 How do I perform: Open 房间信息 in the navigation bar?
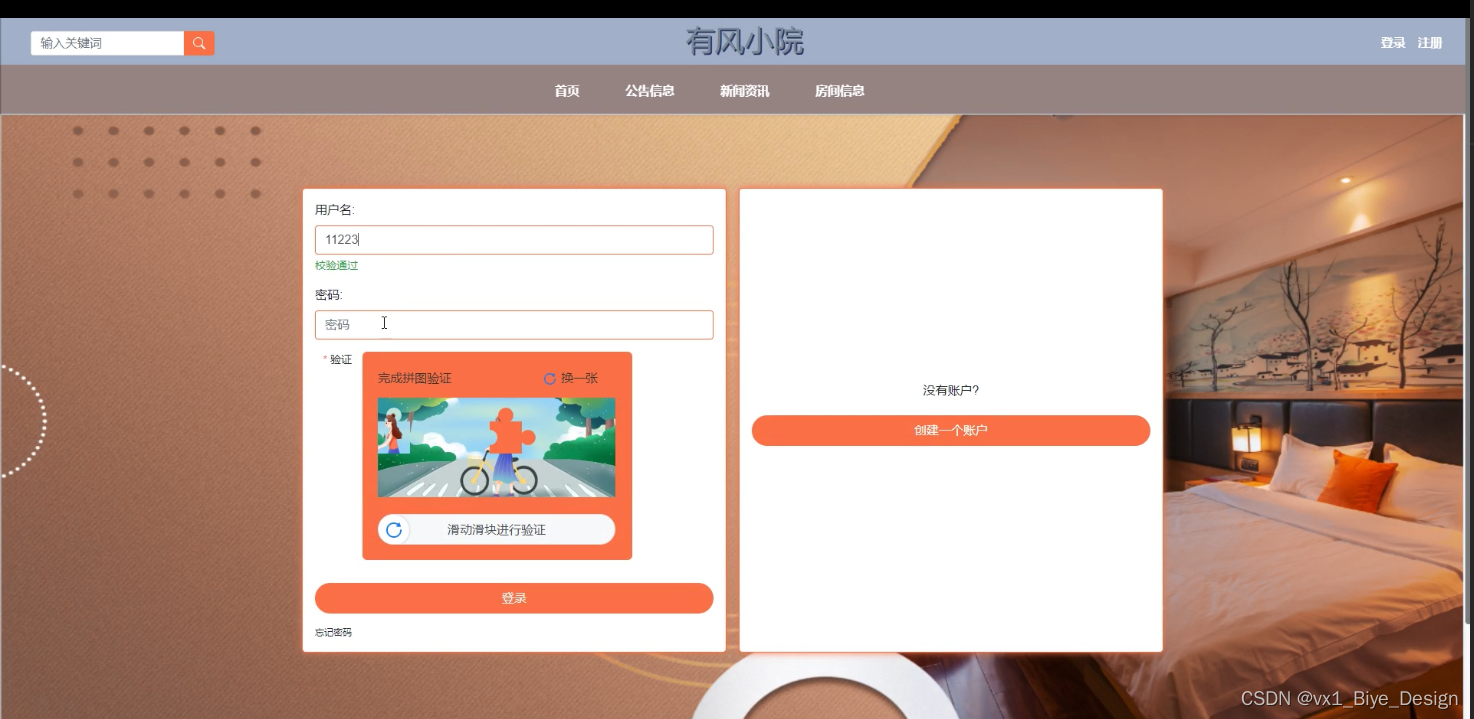[840, 91]
